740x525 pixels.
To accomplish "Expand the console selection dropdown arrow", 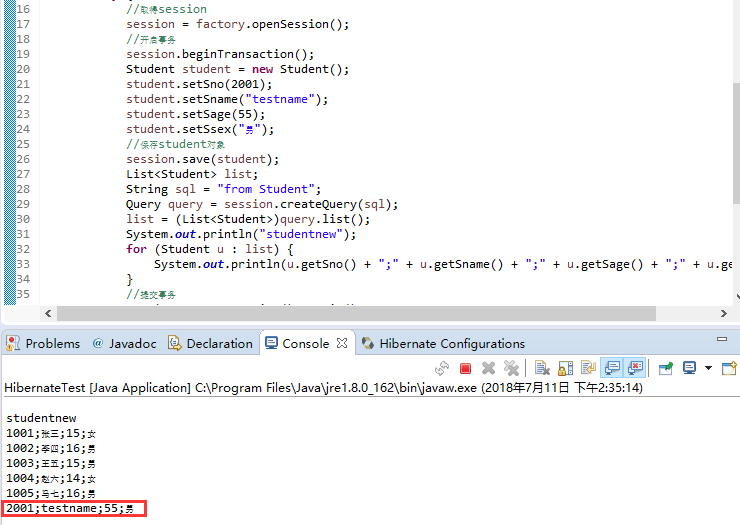I will (x=708, y=368).
